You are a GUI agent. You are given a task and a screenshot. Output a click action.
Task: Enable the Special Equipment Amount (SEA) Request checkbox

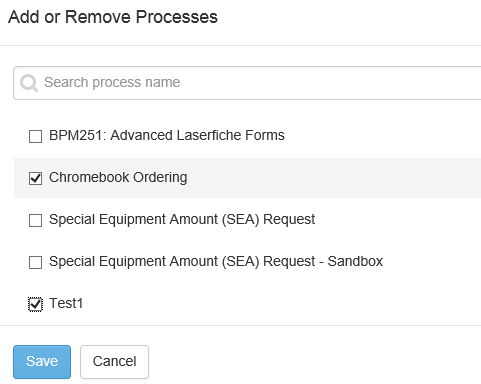pyautogui.click(x=35, y=220)
